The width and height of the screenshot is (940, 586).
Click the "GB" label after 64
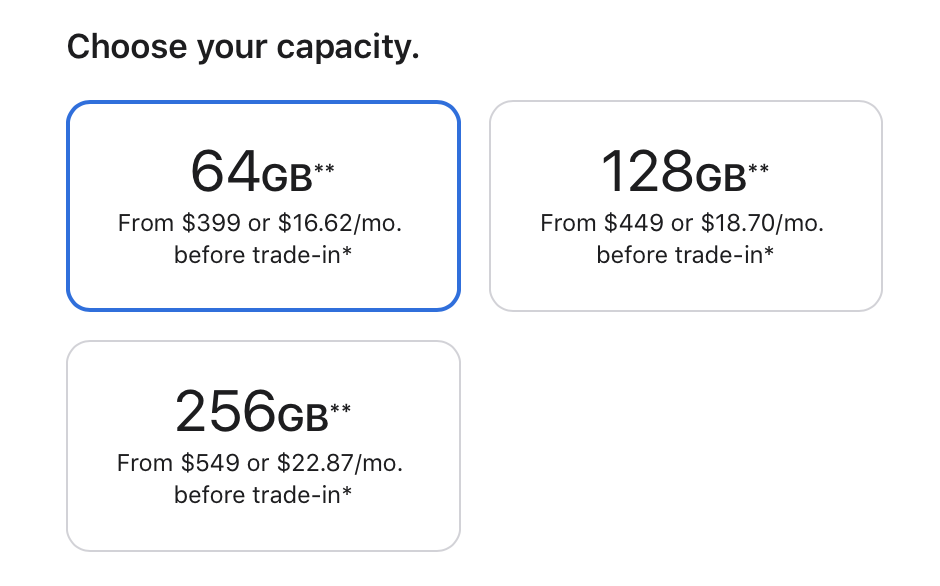tap(287, 178)
